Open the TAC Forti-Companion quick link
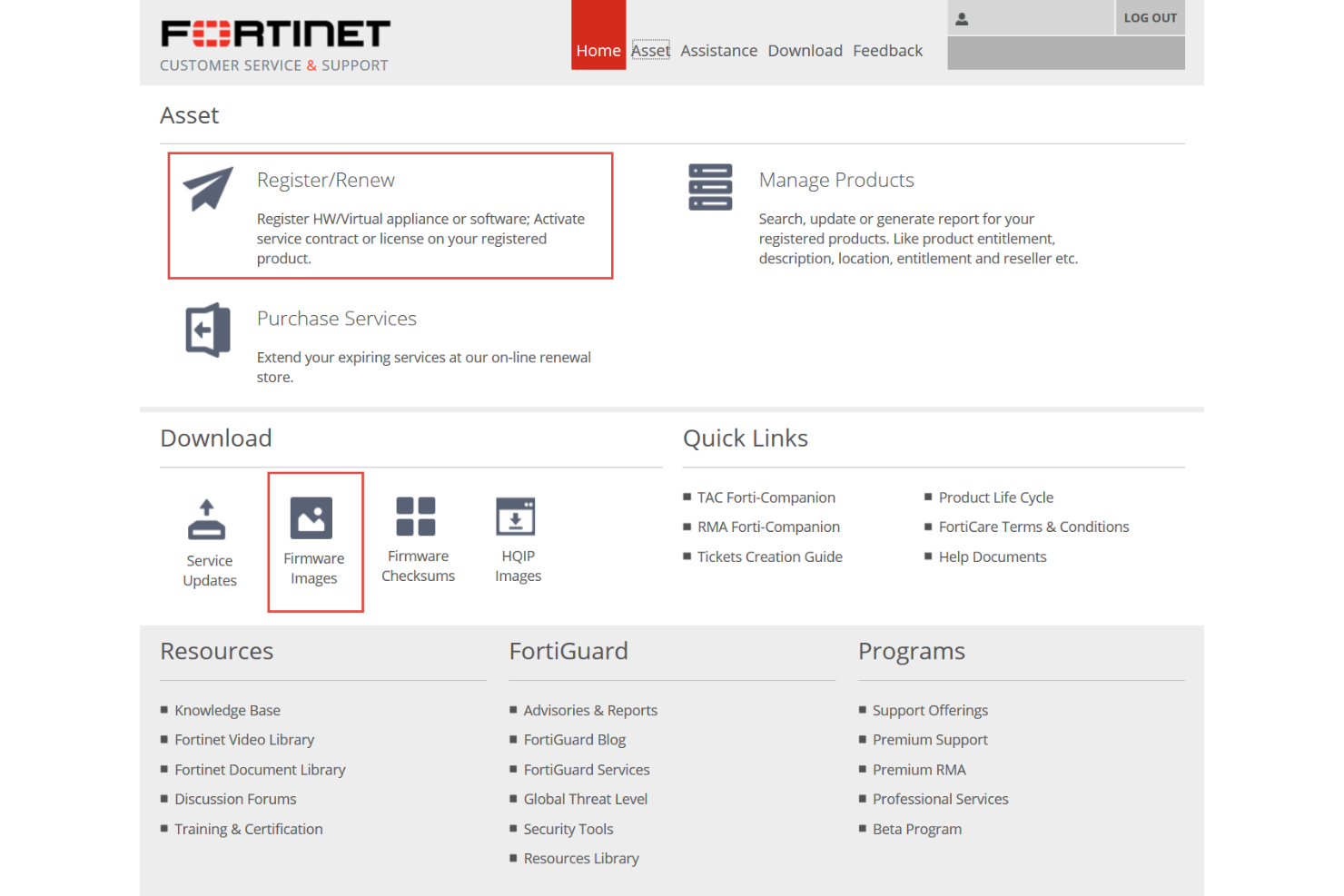The width and height of the screenshot is (1344, 896). pos(766,497)
